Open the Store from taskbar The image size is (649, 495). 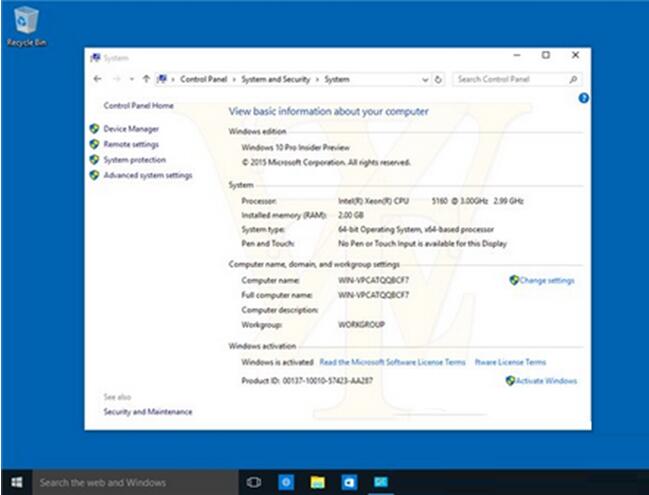tap(349, 482)
